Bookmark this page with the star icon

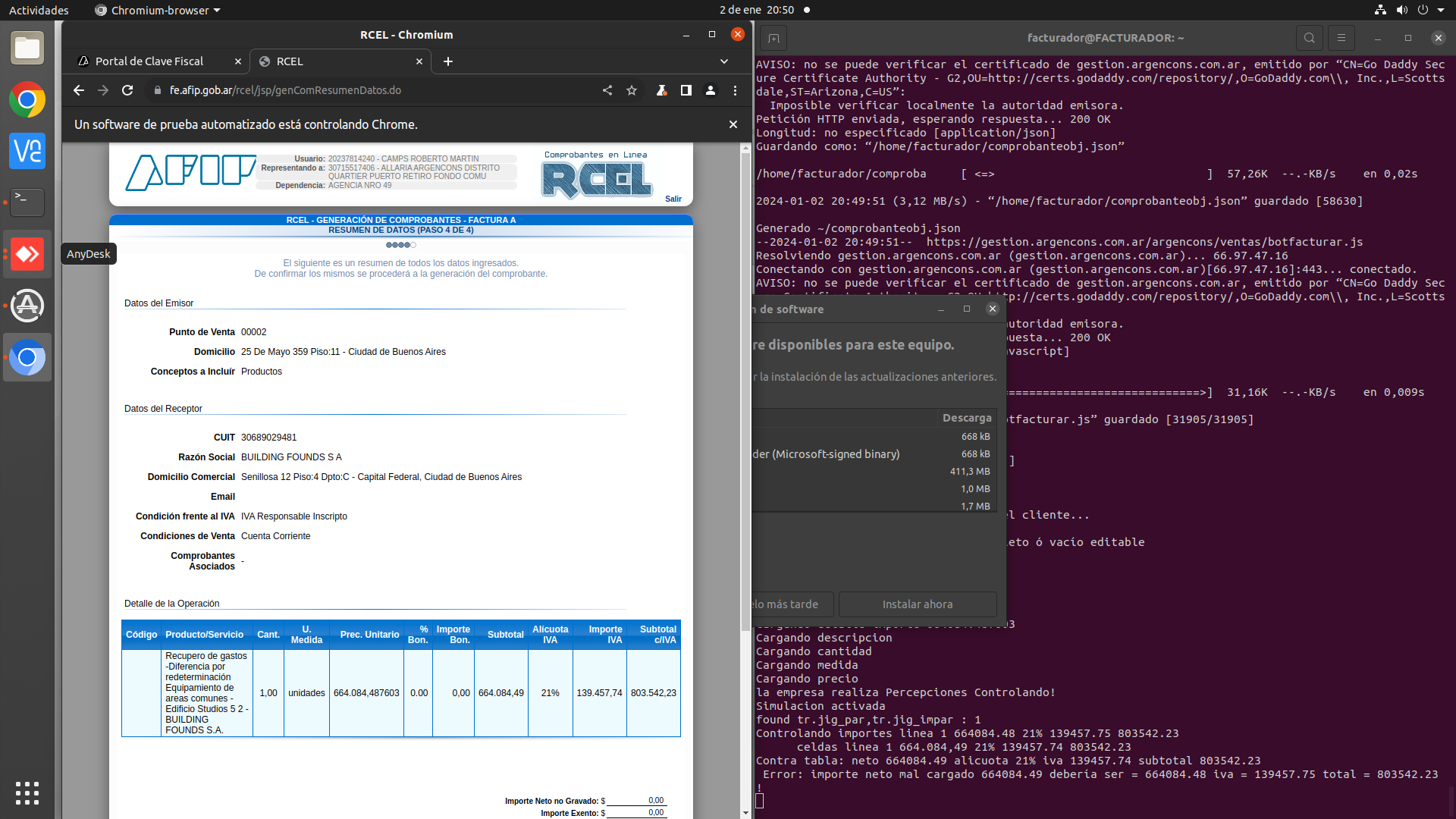coord(632,90)
